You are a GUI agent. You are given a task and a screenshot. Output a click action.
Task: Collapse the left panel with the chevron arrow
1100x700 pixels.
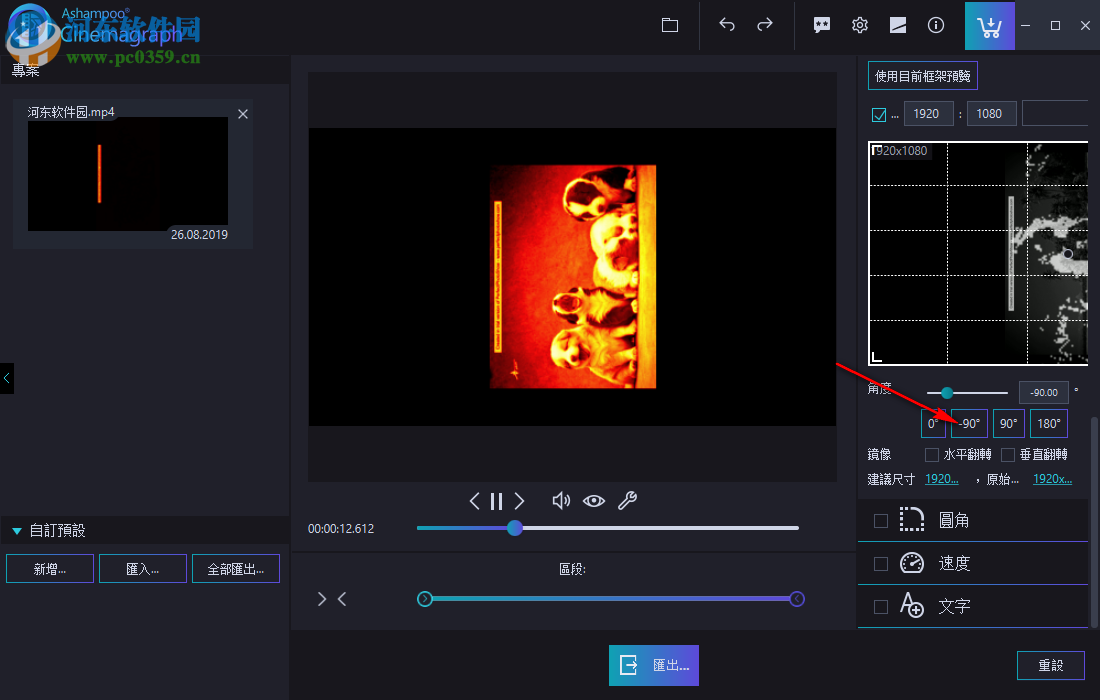[6, 378]
